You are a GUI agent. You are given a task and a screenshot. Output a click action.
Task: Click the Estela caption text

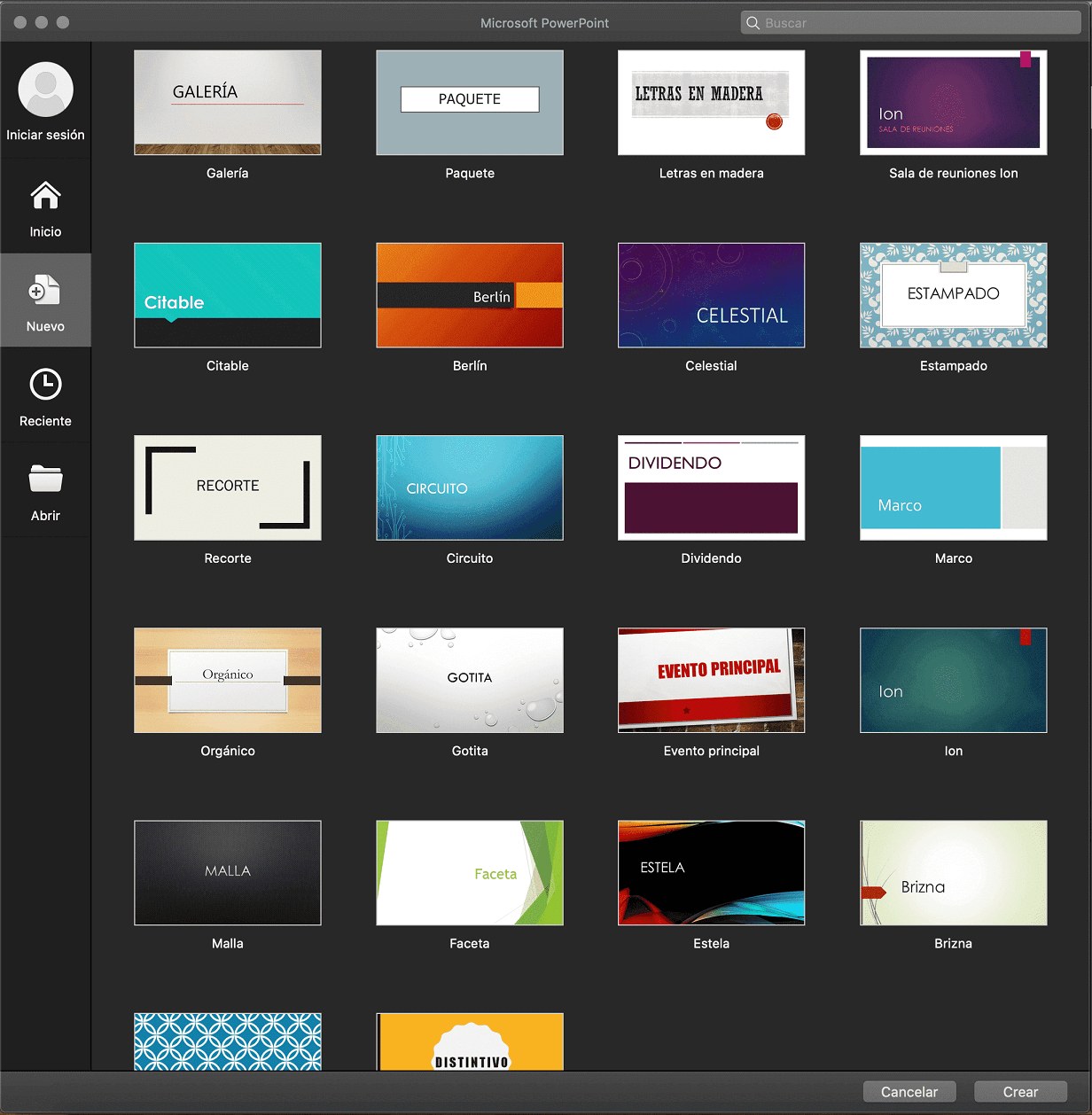coord(712,943)
